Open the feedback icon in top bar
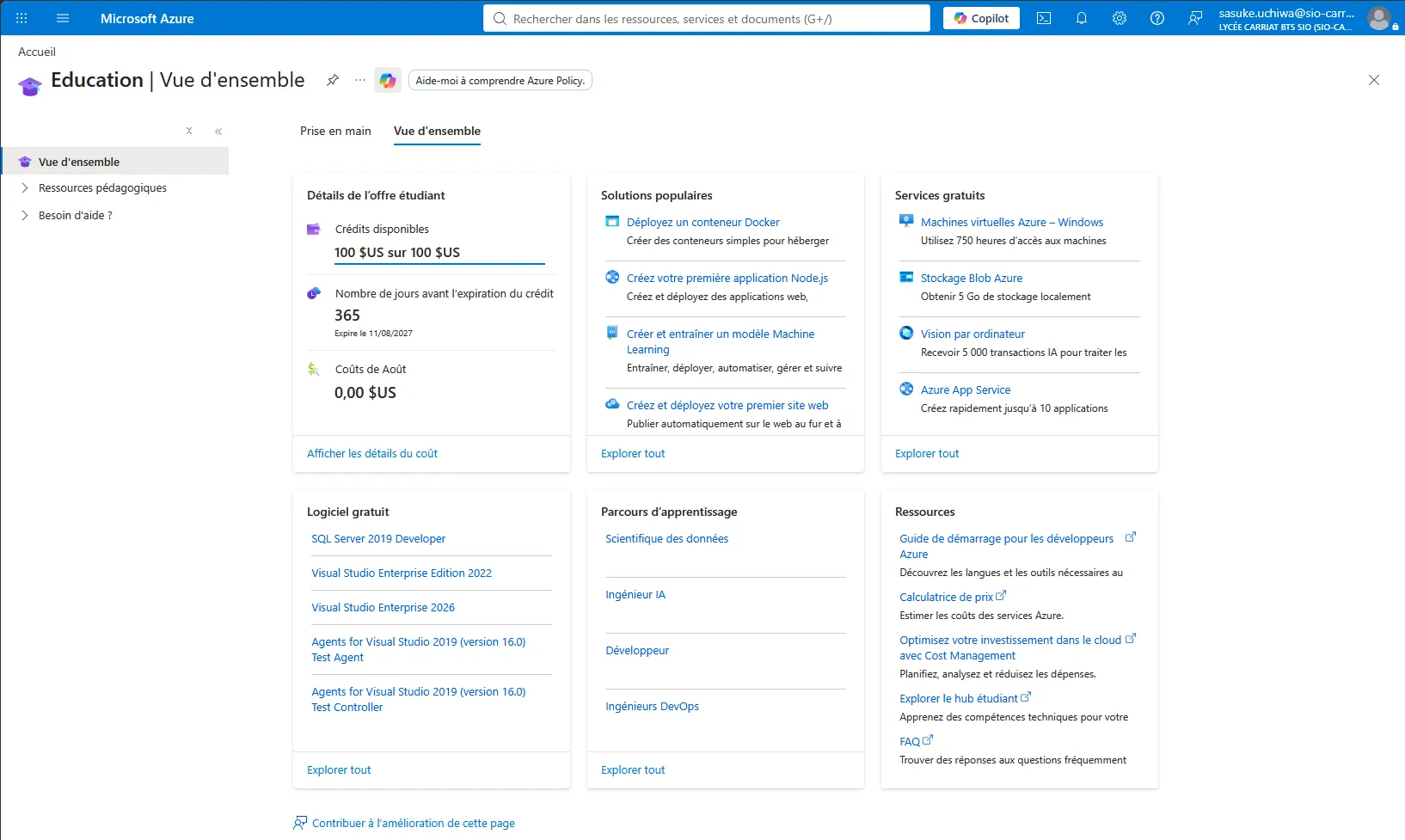This screenshot has height=840, width=1405. pyautogui.click(x=1195, y=18)
